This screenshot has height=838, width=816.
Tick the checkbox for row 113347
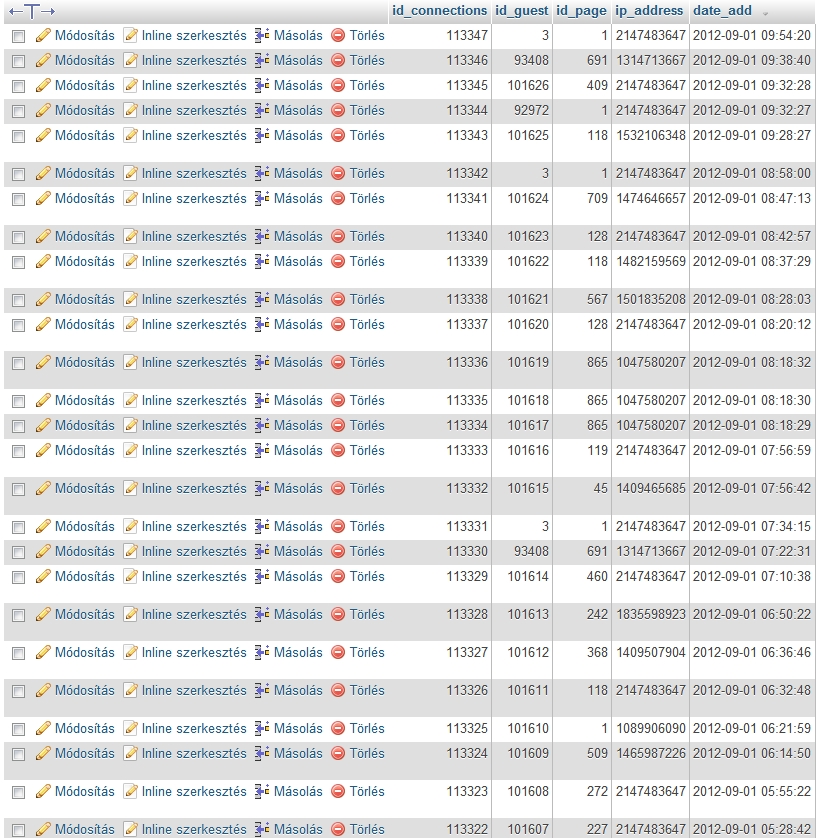19,36
